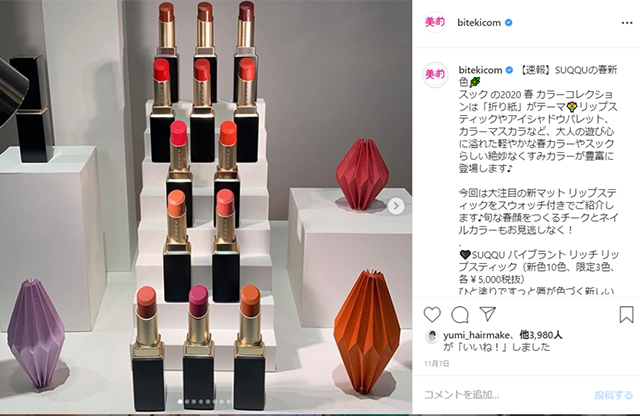This screenshot has width=640, height=416.
Task: Open the yumi_hairmake profile link
Action: coord(476,335)
